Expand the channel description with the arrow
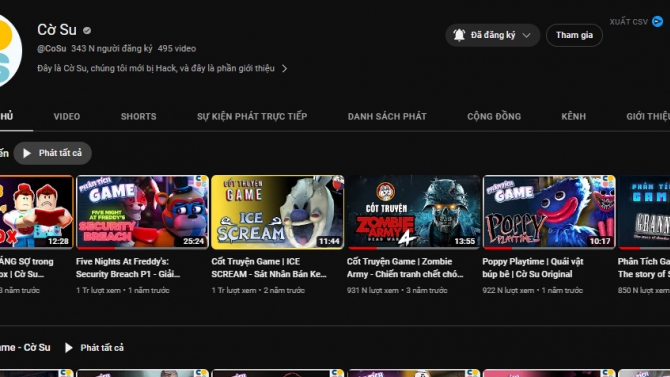 point(285,68)
